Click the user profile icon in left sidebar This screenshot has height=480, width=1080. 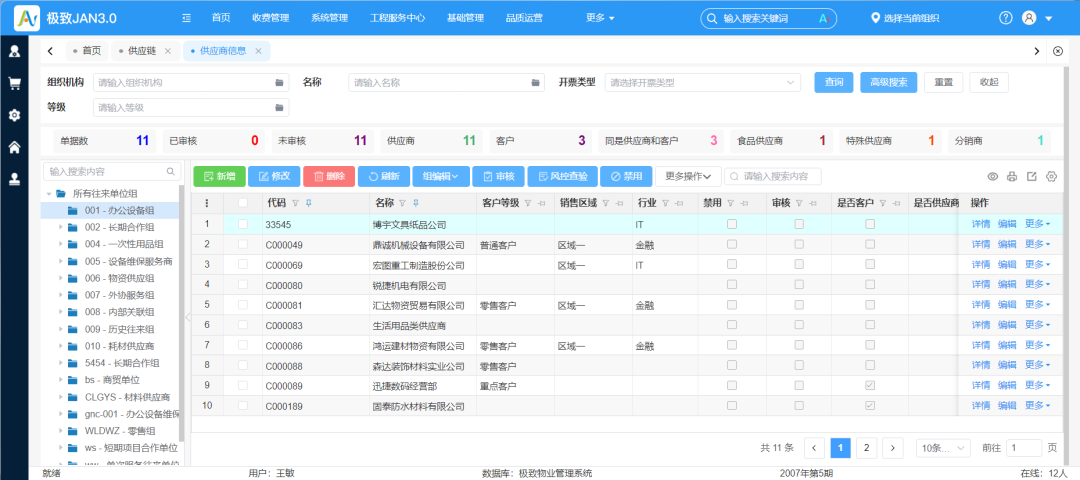14,51
